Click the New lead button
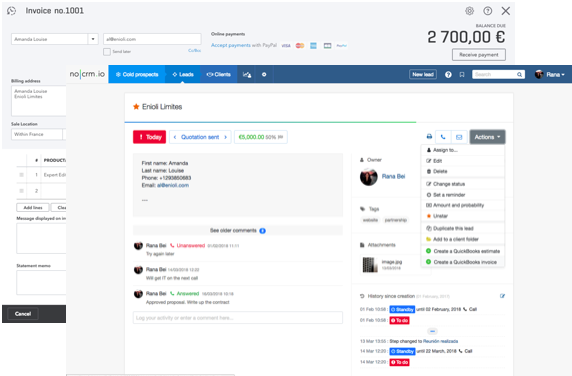Image resolution: width=572 pixels, height=376 pixels. 423,74
